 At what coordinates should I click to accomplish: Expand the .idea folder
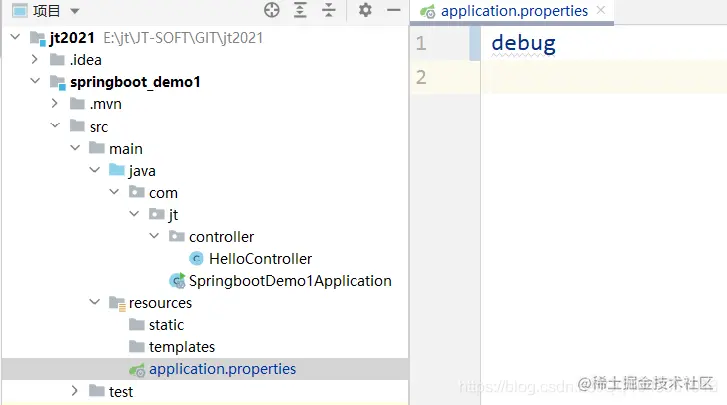tap(35, 59)
